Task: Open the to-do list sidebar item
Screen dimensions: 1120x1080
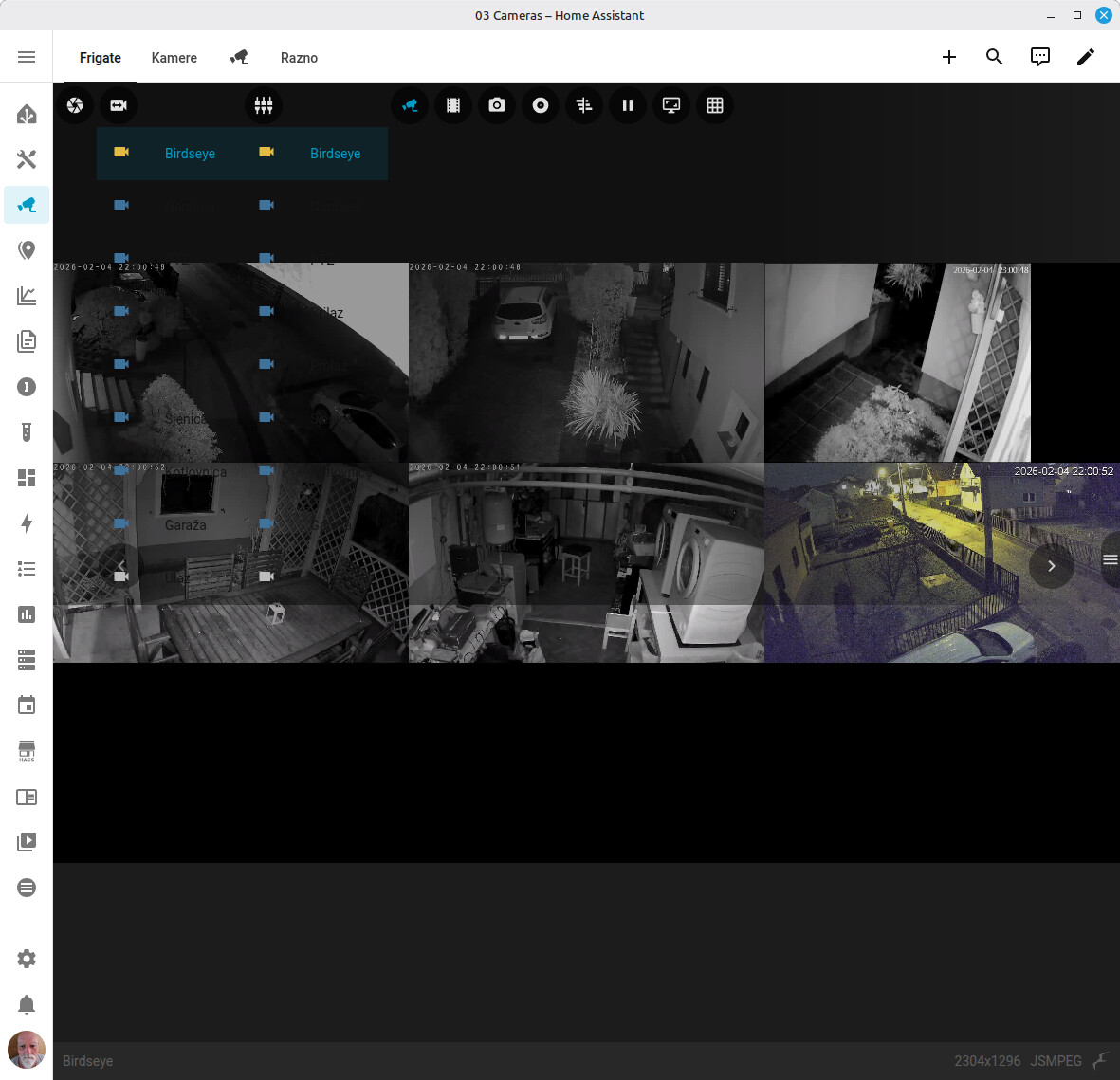Action: pos(27,569)
